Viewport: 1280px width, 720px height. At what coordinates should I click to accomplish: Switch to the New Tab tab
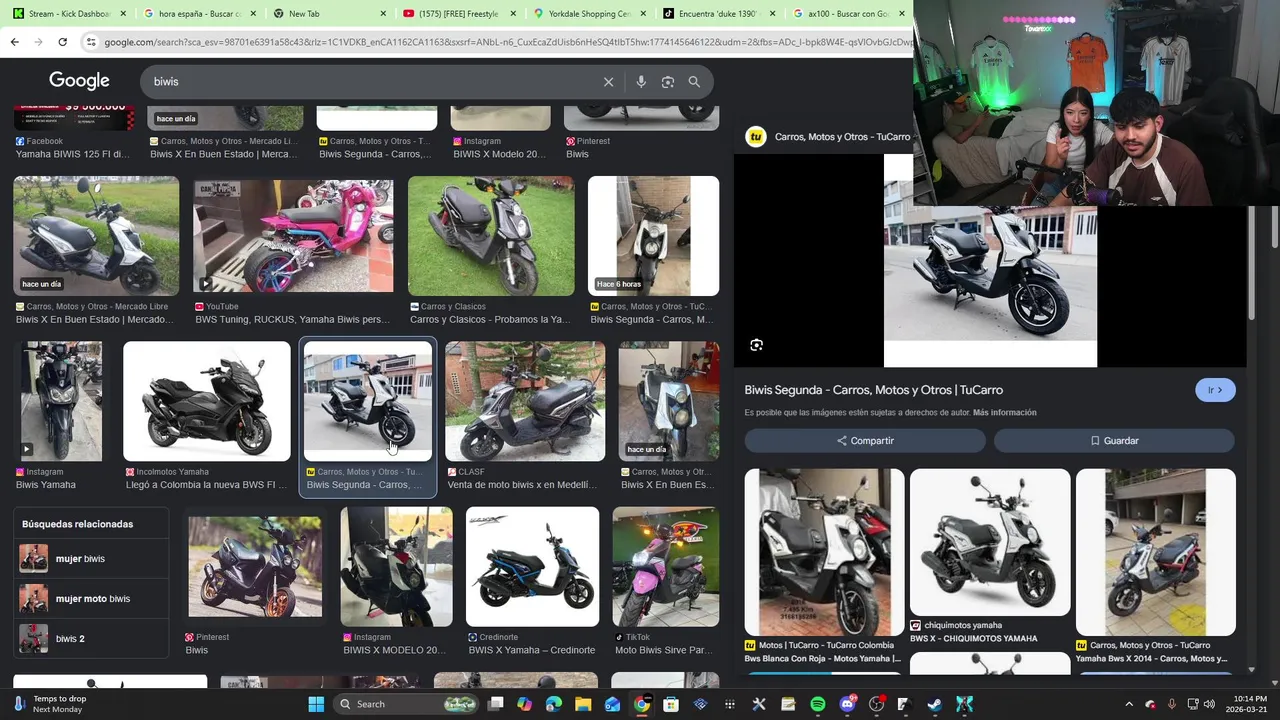click(x=328, y=14)
